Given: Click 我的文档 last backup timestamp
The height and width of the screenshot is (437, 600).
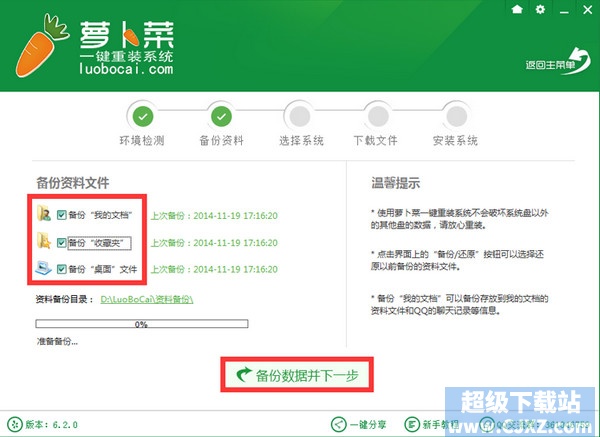Looking at the screenshot, I should (x=214, y=215).
